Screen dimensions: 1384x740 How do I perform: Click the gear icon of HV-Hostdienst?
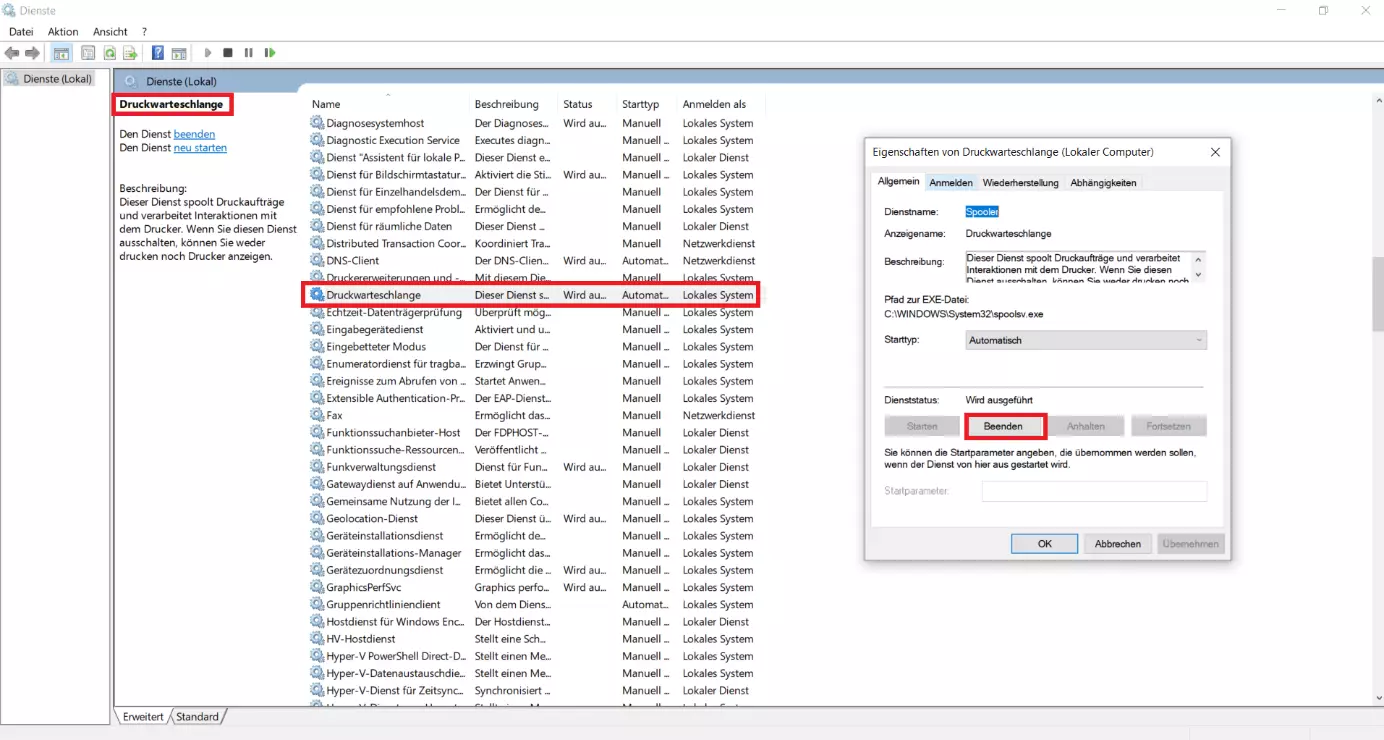[317, 639]
